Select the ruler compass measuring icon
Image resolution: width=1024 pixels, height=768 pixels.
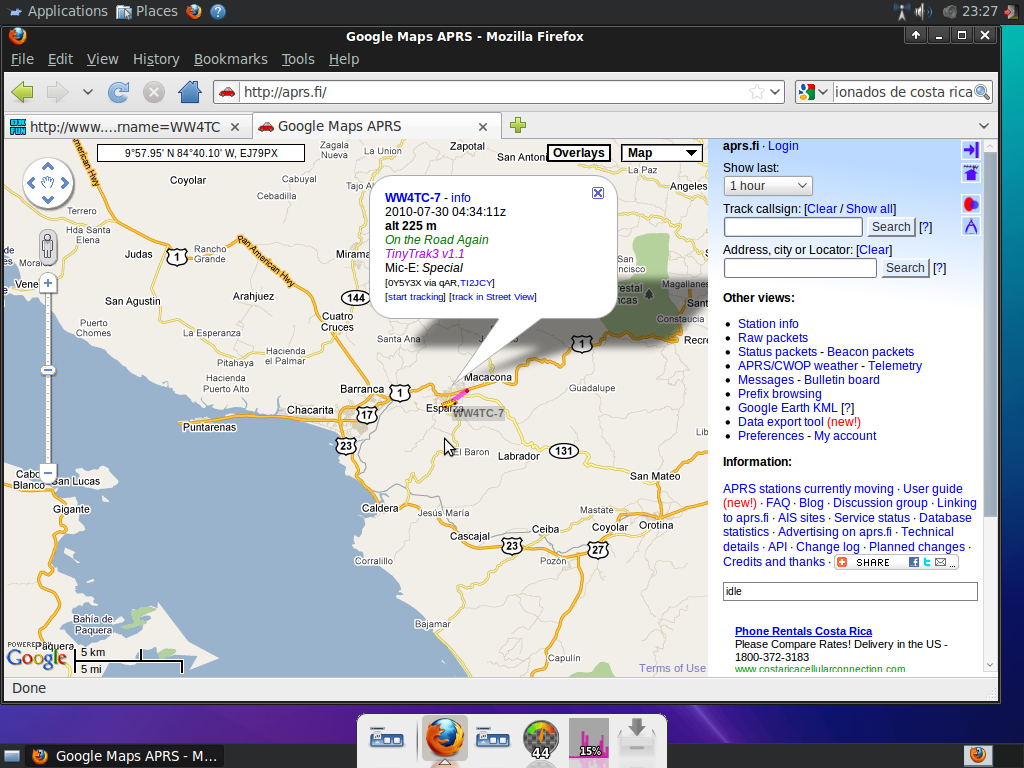[970, 226]
